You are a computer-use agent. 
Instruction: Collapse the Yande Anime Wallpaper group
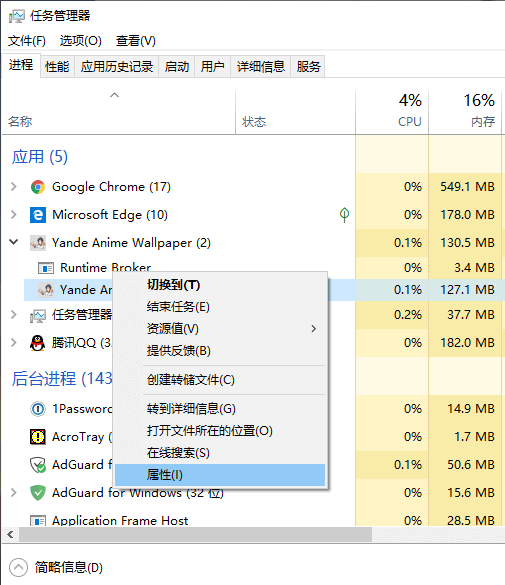click(x=14, y=243)
